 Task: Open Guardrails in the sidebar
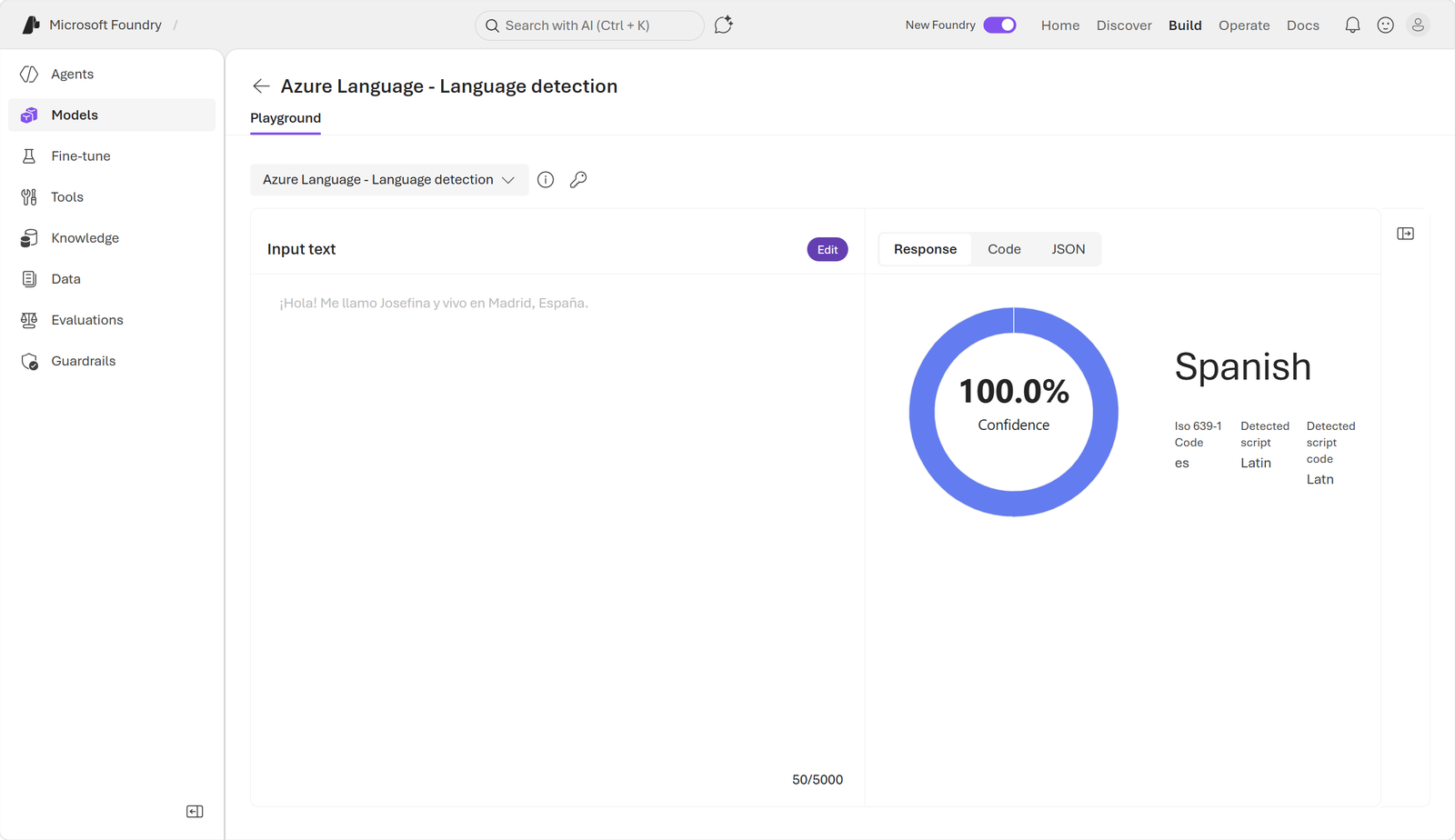click(x=112, y=361)
